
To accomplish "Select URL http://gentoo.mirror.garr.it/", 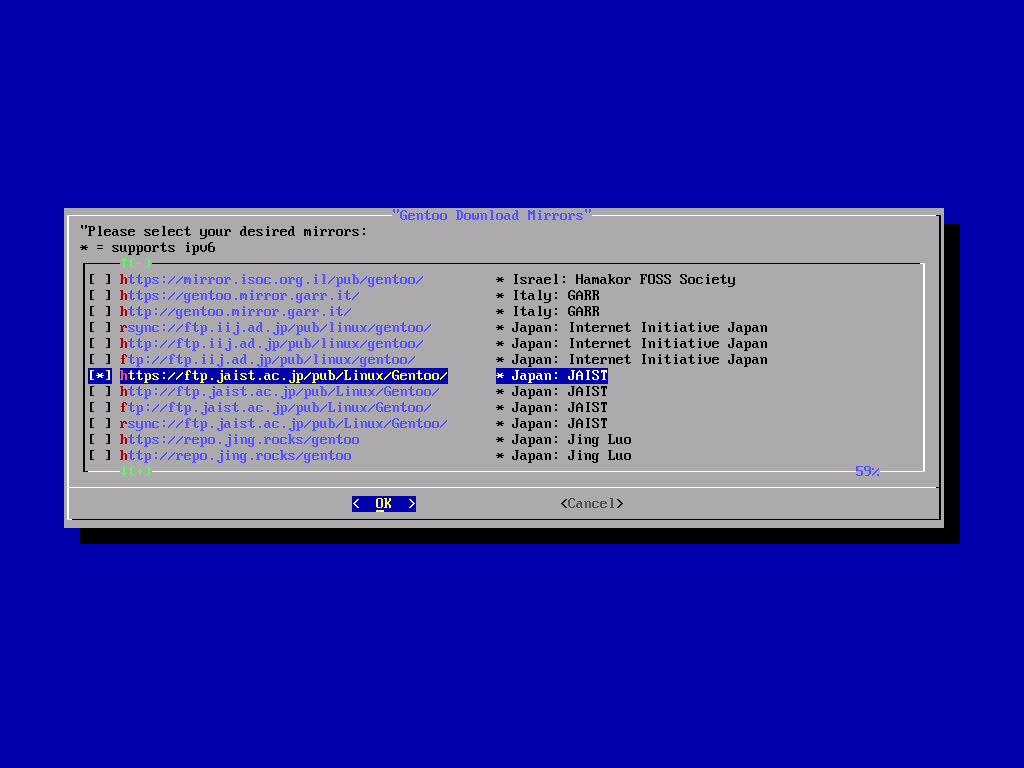I will (236, 312).
